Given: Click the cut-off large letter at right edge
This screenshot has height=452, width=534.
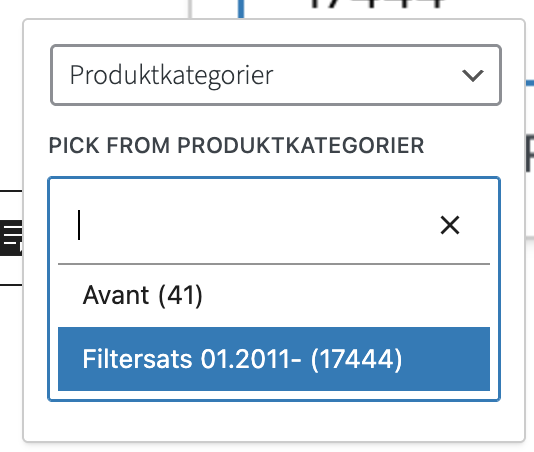Looking at the screenshot, I should [x=530, y=153].
